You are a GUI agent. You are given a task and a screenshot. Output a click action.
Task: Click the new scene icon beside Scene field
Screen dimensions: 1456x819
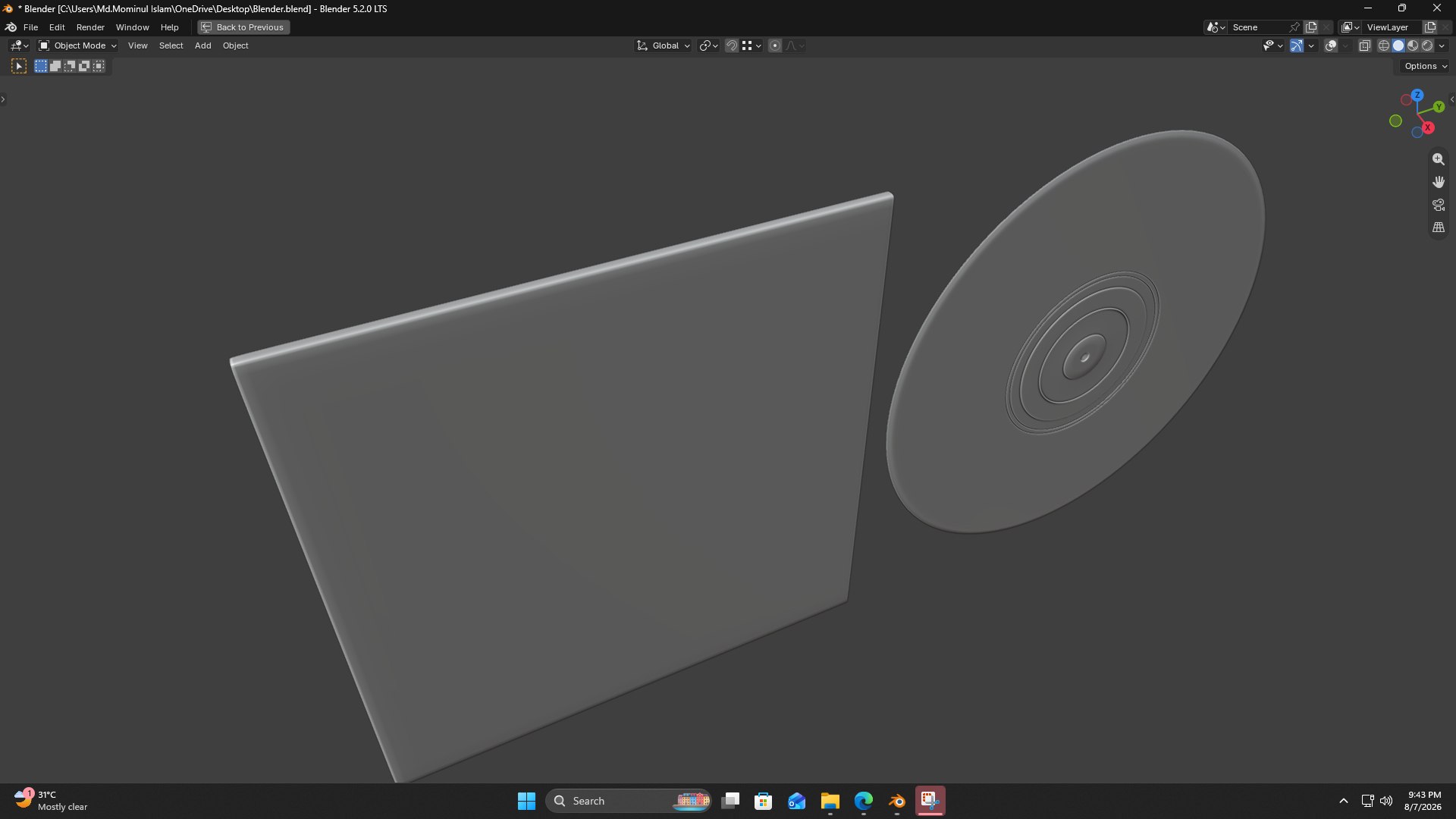1311,27
